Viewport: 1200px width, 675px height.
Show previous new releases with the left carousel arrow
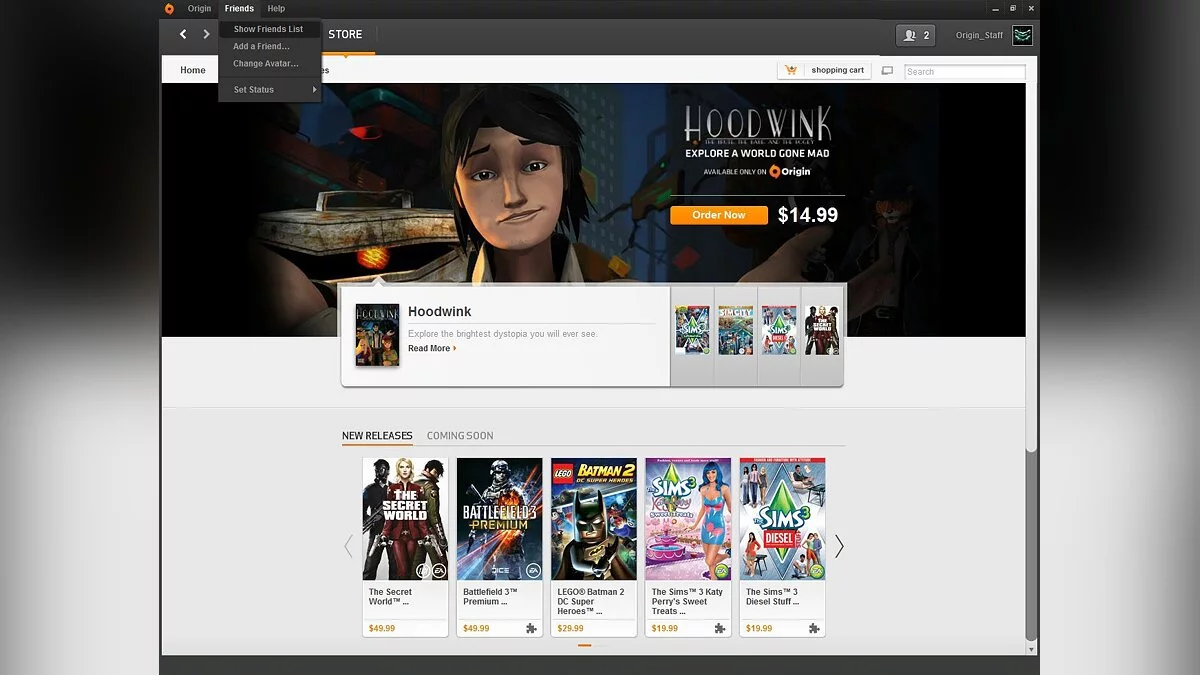pyautogui.click(x=348, y=546)
